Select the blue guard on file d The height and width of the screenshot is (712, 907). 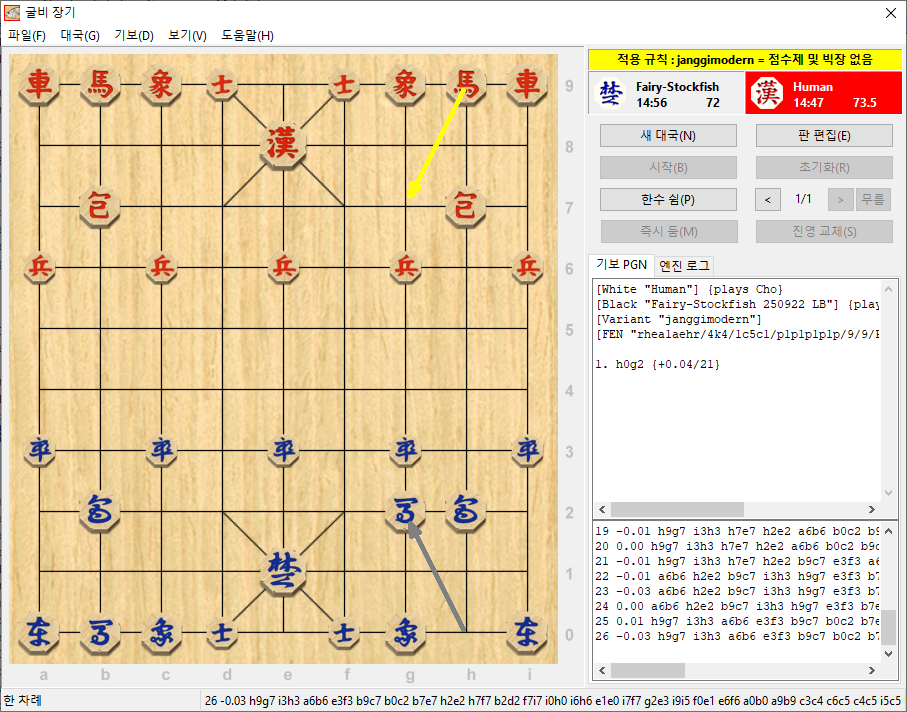tap(222, 632)
